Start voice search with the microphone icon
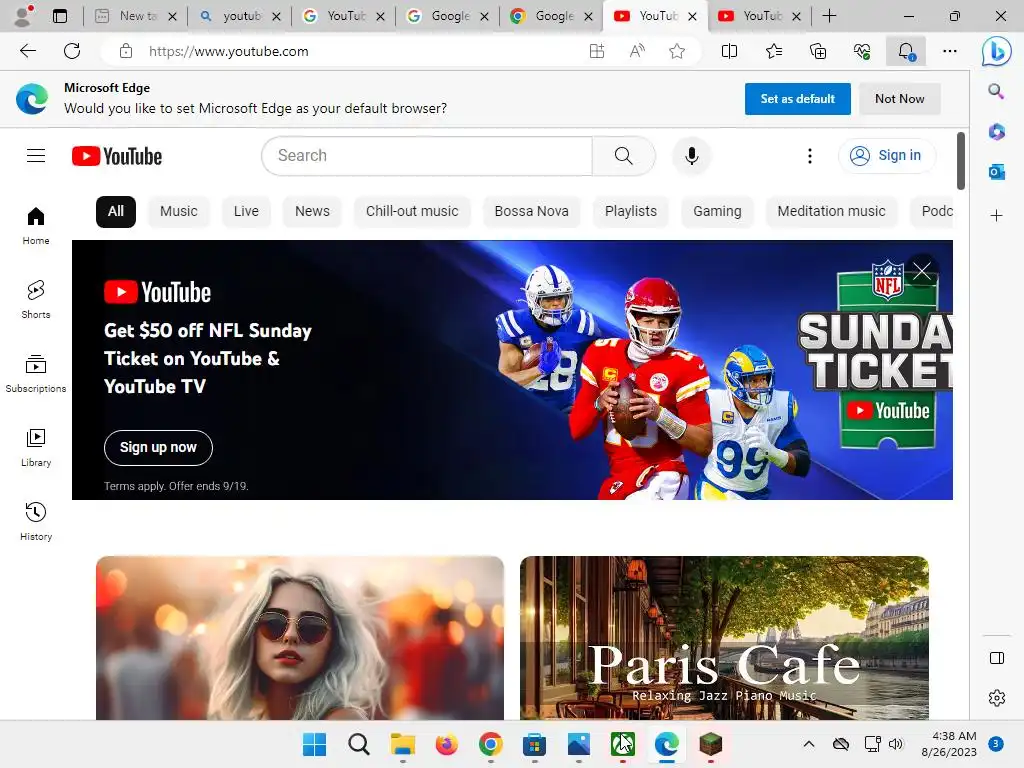 point(692,155)
